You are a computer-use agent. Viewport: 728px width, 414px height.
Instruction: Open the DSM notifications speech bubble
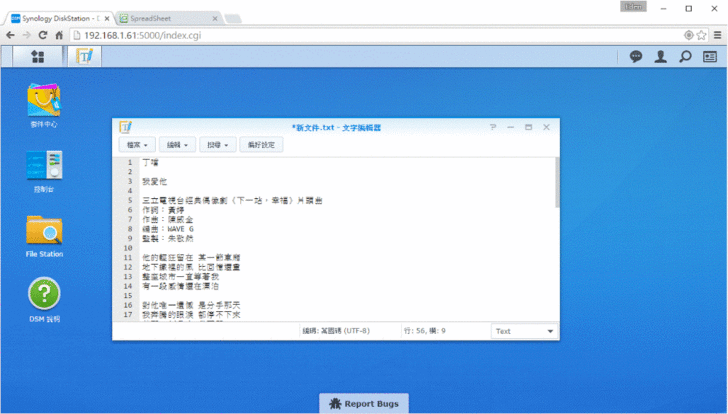(x=635, y=57)
